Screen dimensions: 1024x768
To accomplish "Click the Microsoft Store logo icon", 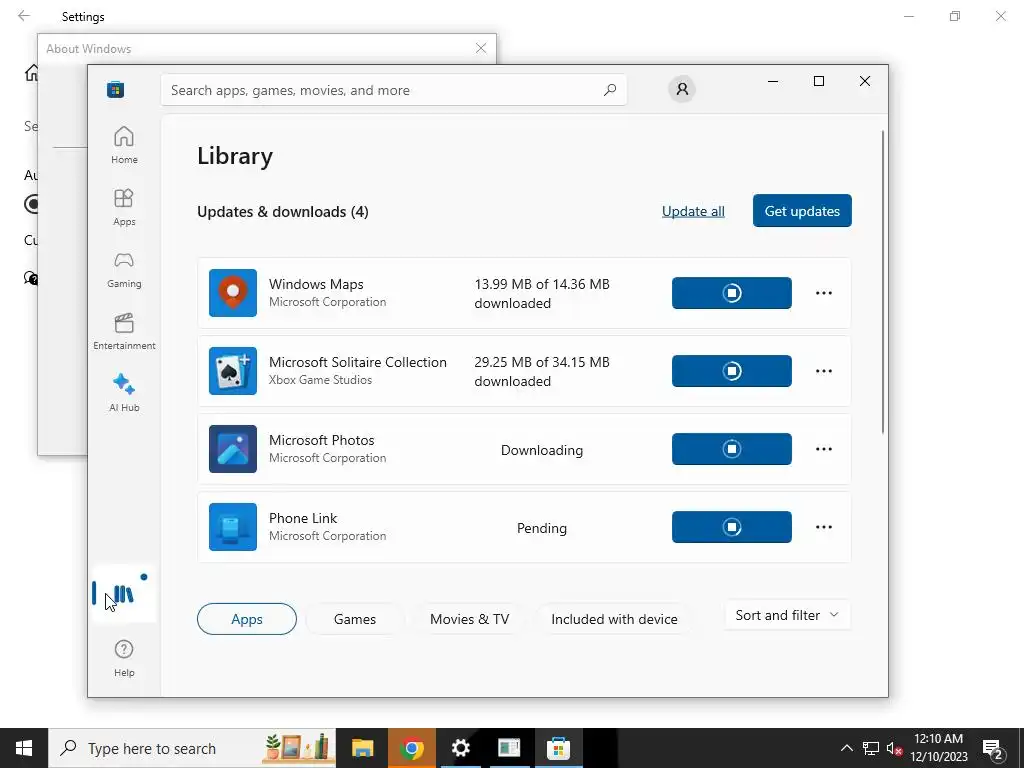I will (x=116, y=89).
